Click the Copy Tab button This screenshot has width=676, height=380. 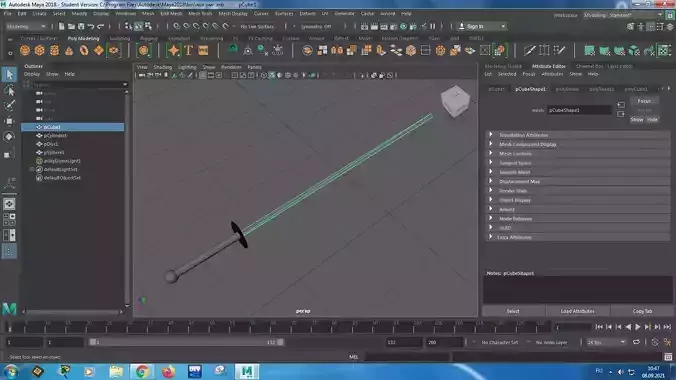pos(642,311)
